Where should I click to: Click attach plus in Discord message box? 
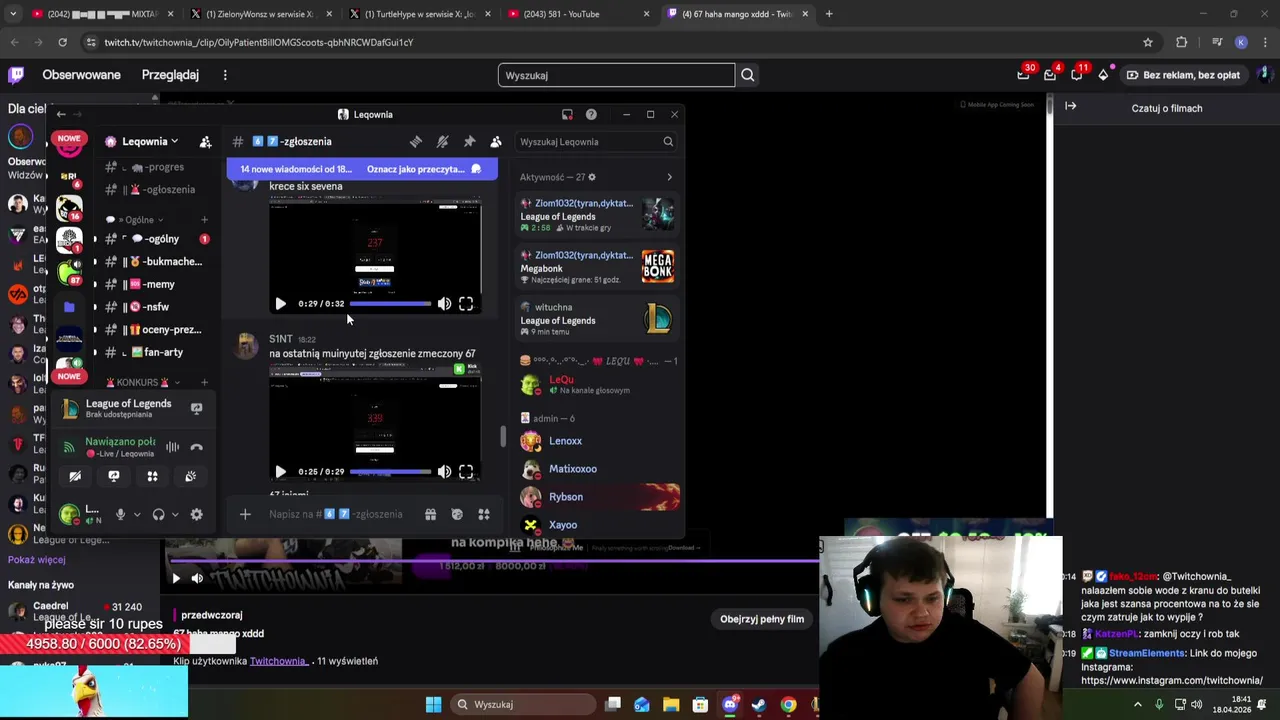point(245,515)
